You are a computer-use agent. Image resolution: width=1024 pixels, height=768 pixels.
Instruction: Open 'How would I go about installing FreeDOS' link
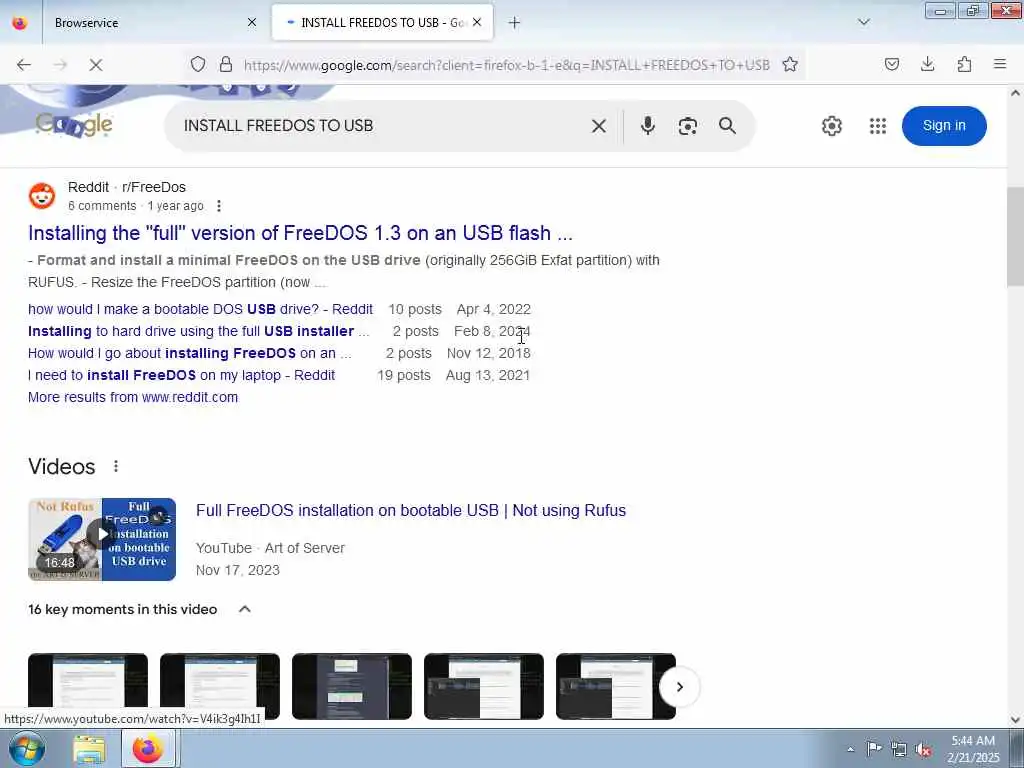coord(189,353)
